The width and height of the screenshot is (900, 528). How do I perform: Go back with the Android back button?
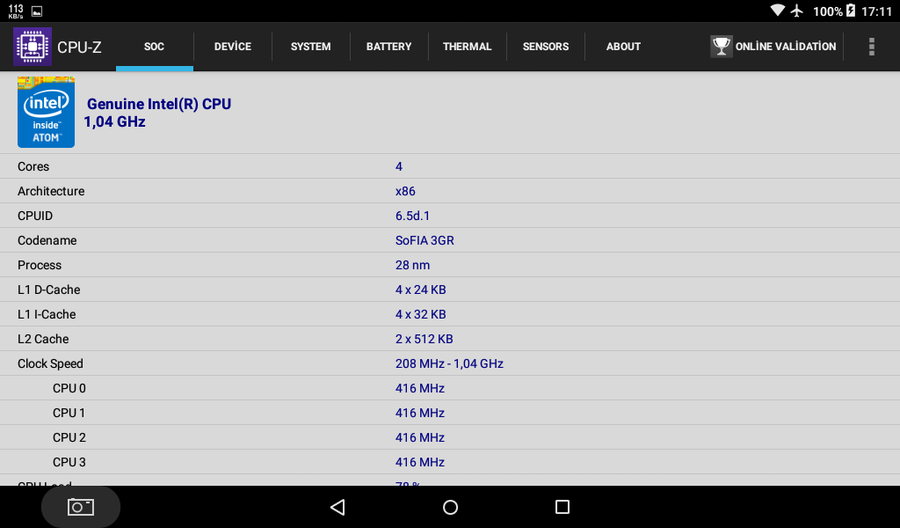[x=338, y=507]
